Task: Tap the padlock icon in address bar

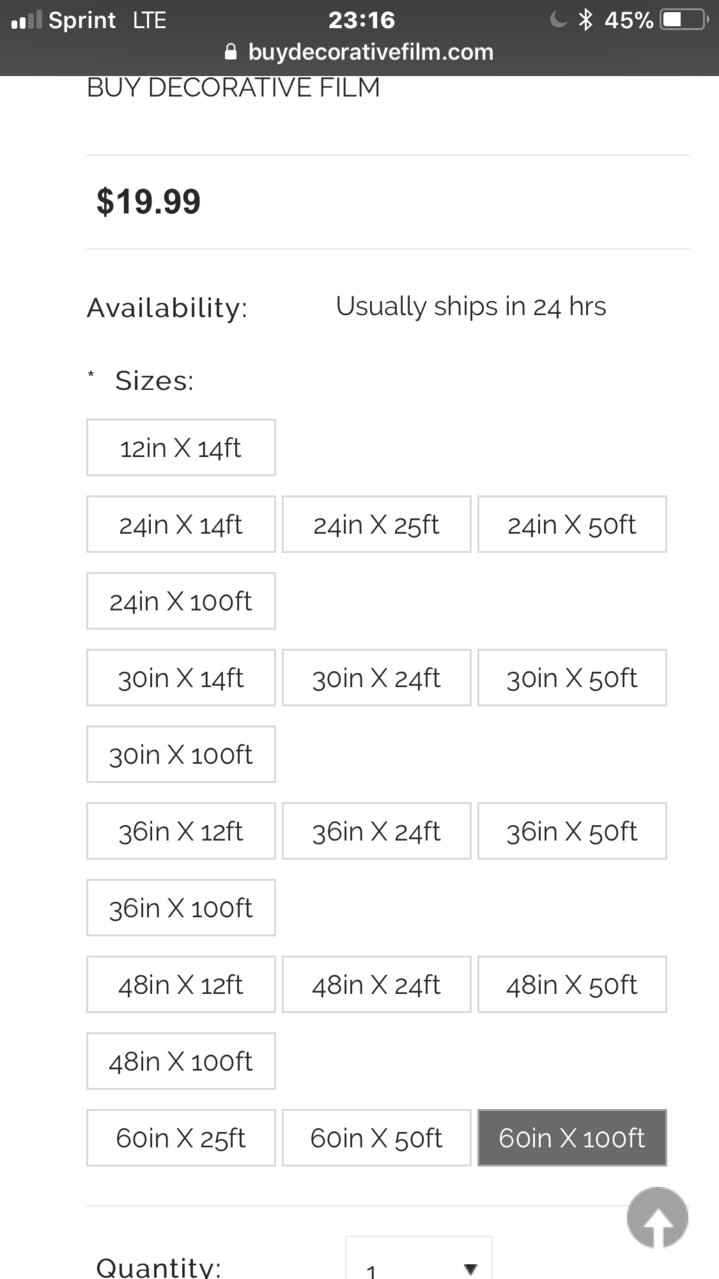Action: coord(232,52)
